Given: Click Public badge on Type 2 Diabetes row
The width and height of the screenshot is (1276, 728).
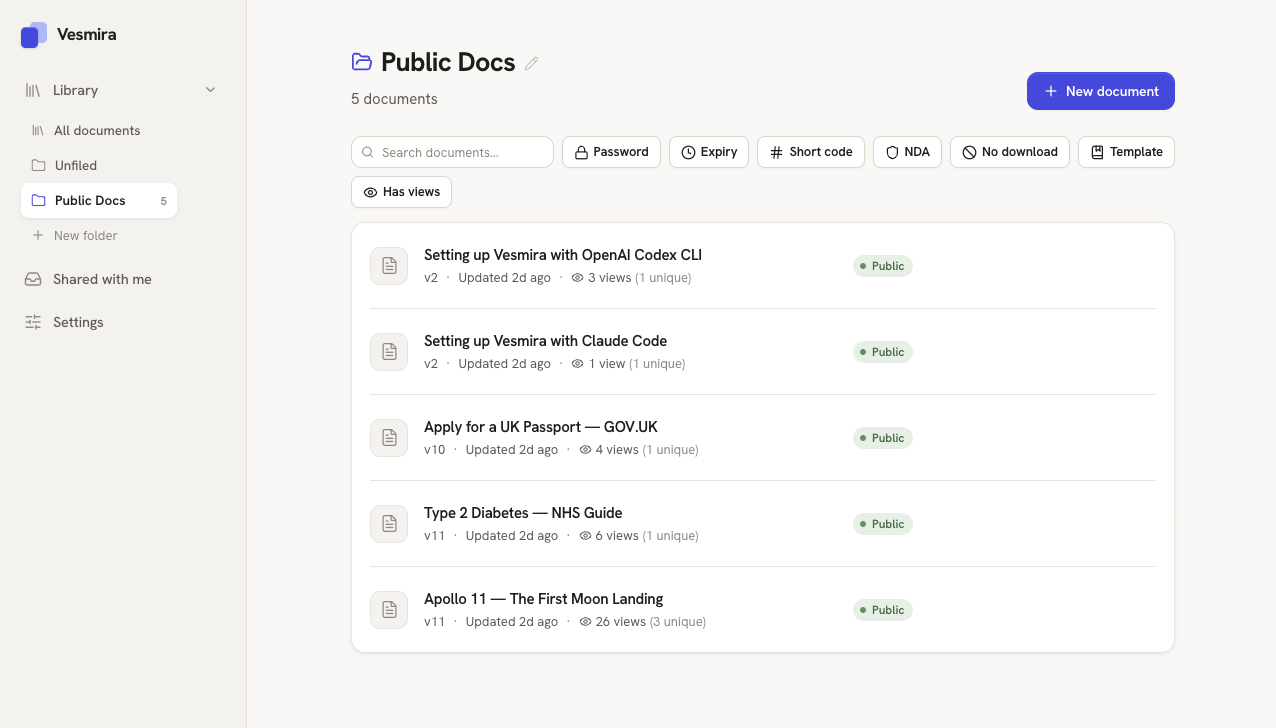Looking at the screenshot, I should 883,524.
